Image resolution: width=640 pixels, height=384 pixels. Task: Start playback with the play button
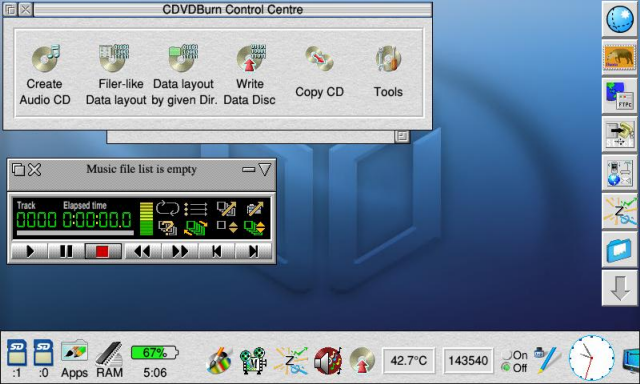point(29,251)
